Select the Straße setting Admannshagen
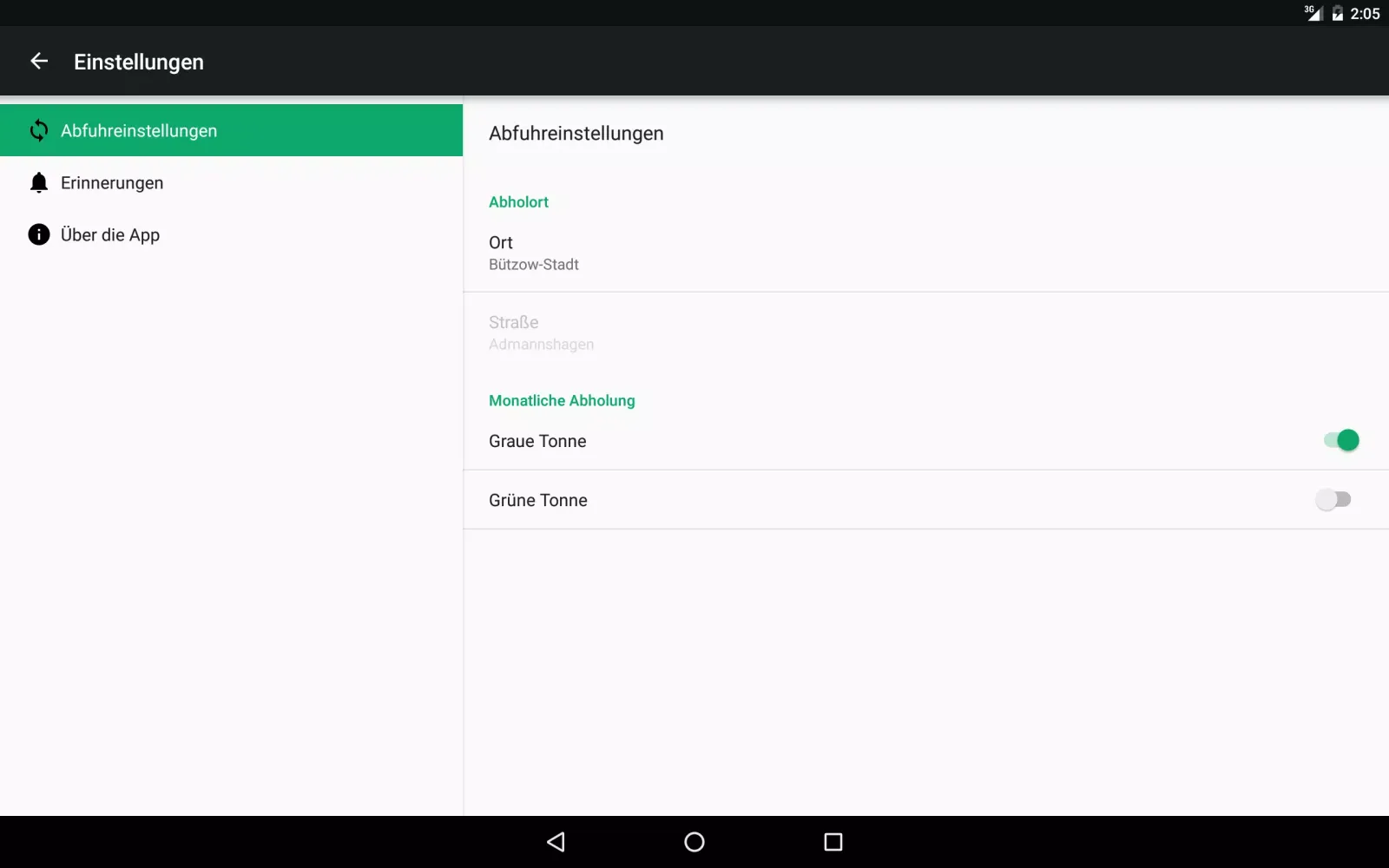 click(925, 332)
